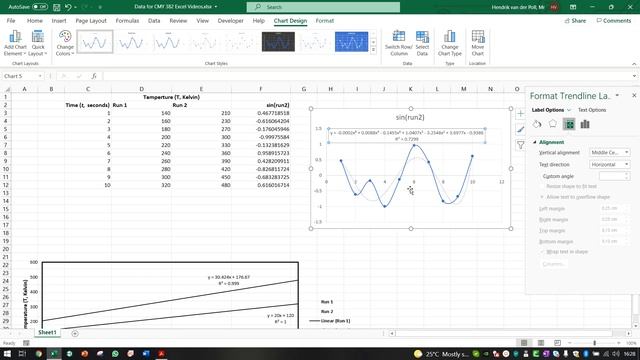Open Windows Start menu

tap(7, 354)
